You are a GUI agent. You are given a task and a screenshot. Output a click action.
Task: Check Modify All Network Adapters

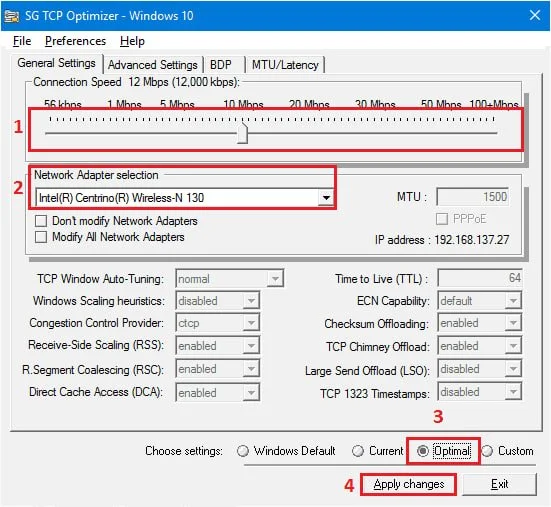coord(41,237)
